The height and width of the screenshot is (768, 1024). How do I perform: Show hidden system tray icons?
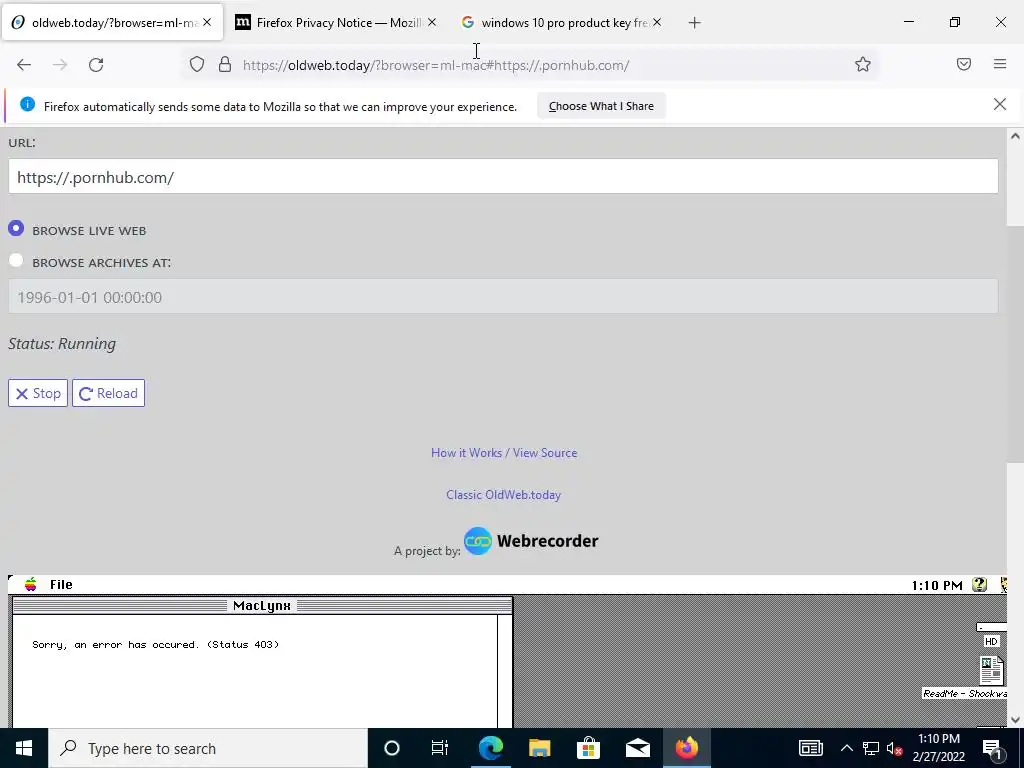tap(846, 748)
